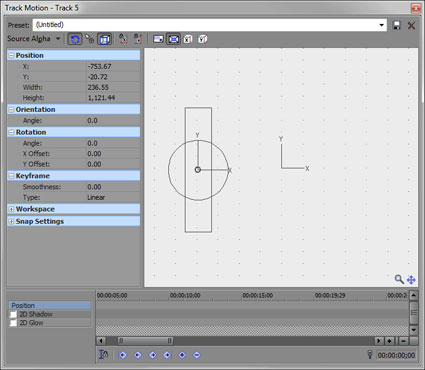This screenshot has width=425, height=370.
Task: Click timeline vertical scroll up arrow
Action: [413, 296]
